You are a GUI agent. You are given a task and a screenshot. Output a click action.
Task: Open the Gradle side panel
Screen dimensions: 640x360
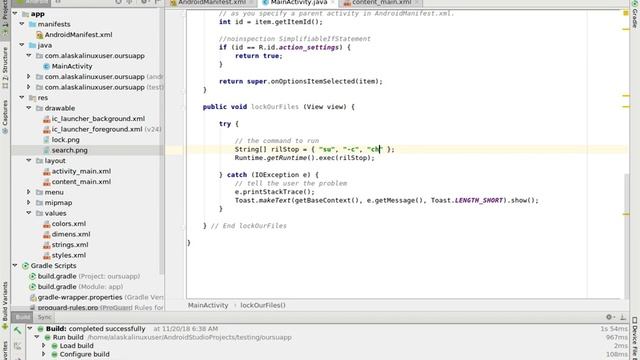click(635, 16)
